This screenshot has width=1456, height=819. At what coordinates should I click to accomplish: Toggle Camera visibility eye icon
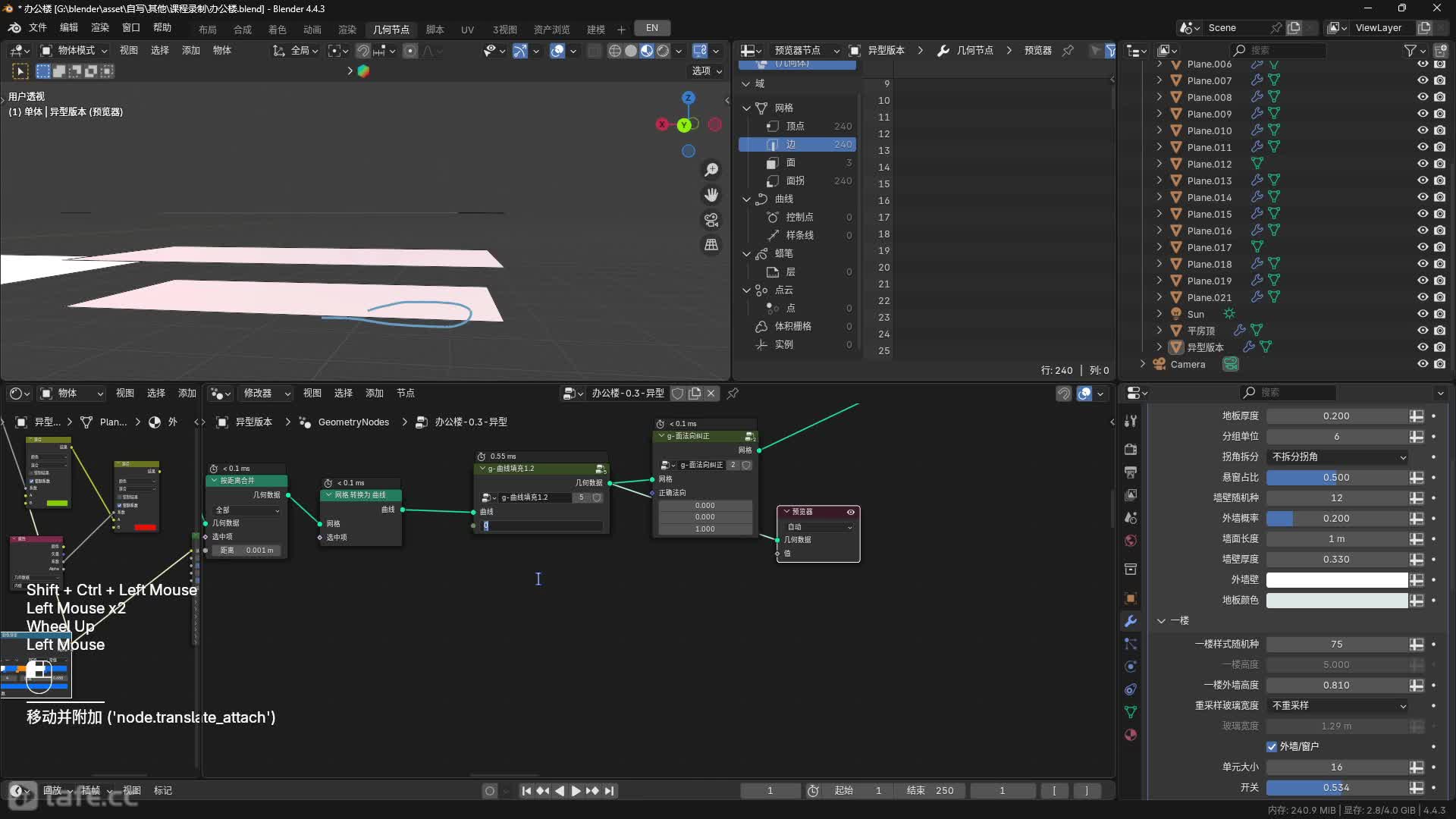click(x=1423, y=364)
